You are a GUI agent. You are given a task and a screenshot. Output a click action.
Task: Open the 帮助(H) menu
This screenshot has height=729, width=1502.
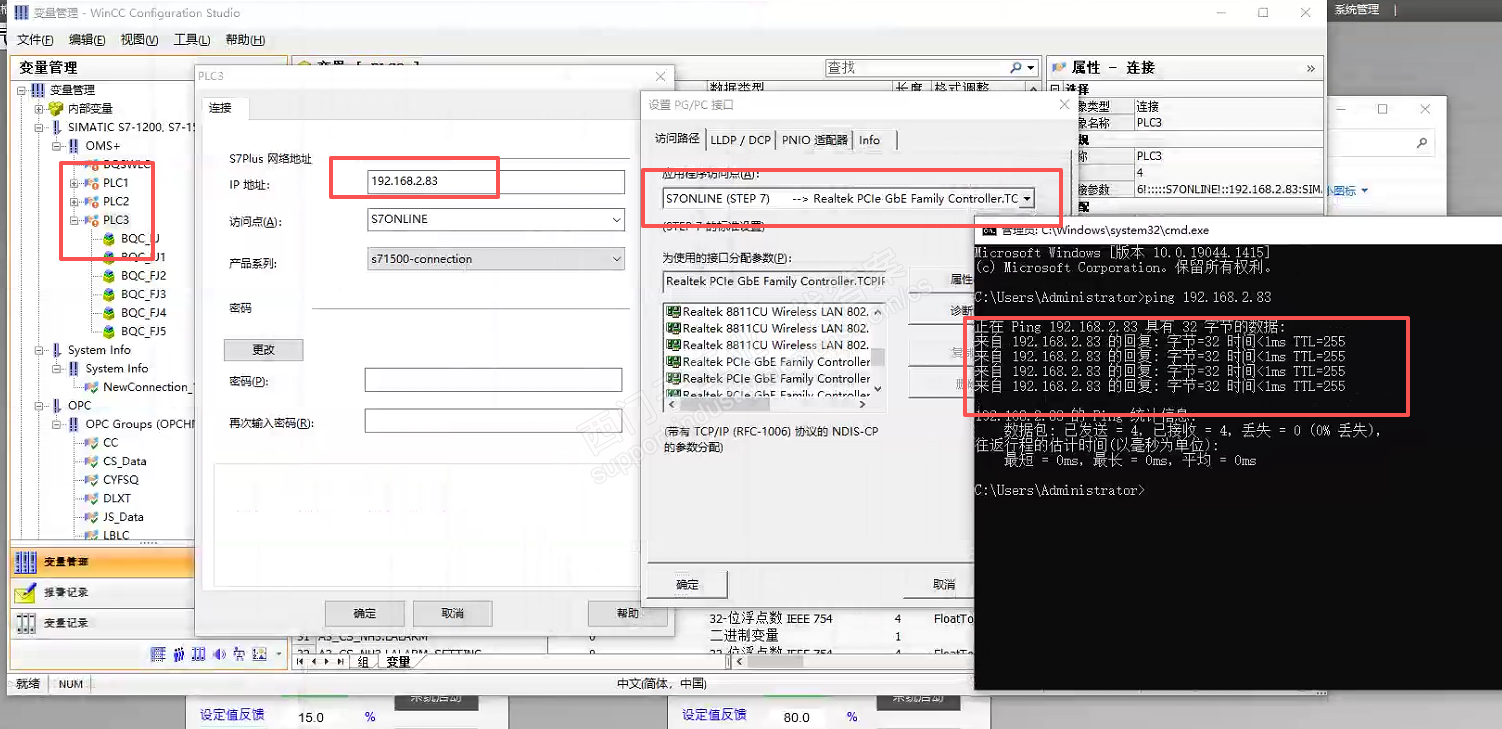(x=245, y=40)
